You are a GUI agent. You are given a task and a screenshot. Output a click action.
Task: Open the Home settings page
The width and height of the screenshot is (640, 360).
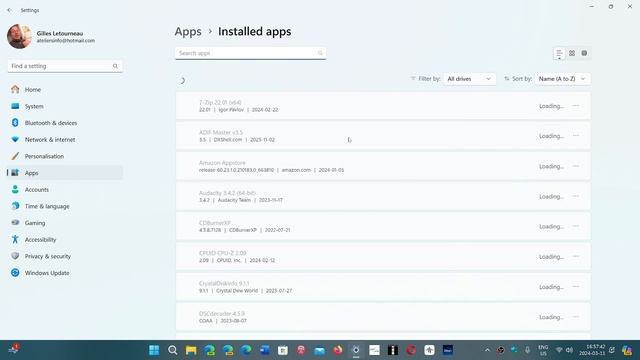(65, 89)
